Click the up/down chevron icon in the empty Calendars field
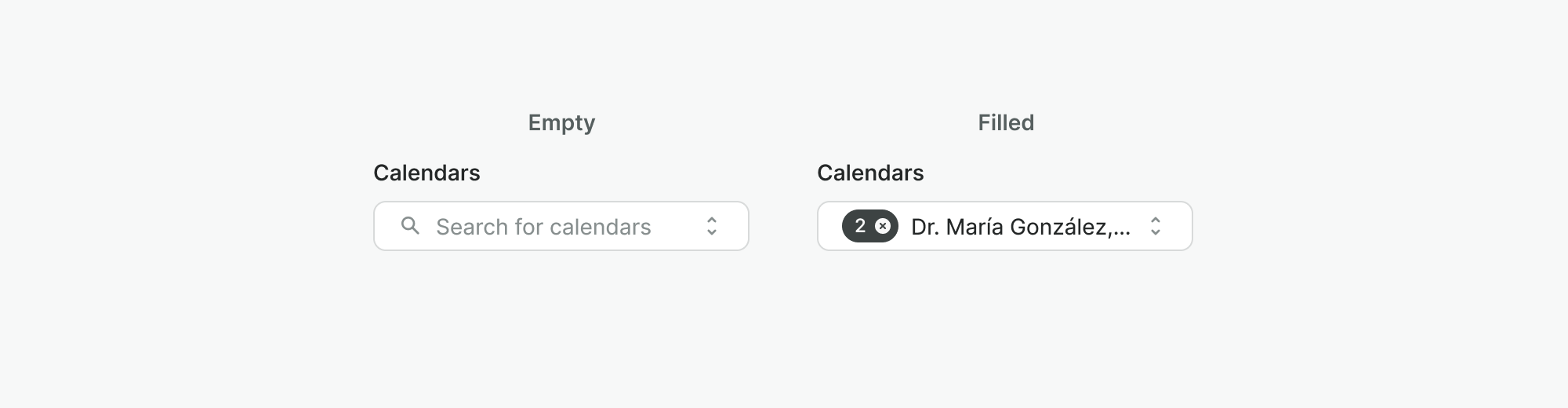 712,226
